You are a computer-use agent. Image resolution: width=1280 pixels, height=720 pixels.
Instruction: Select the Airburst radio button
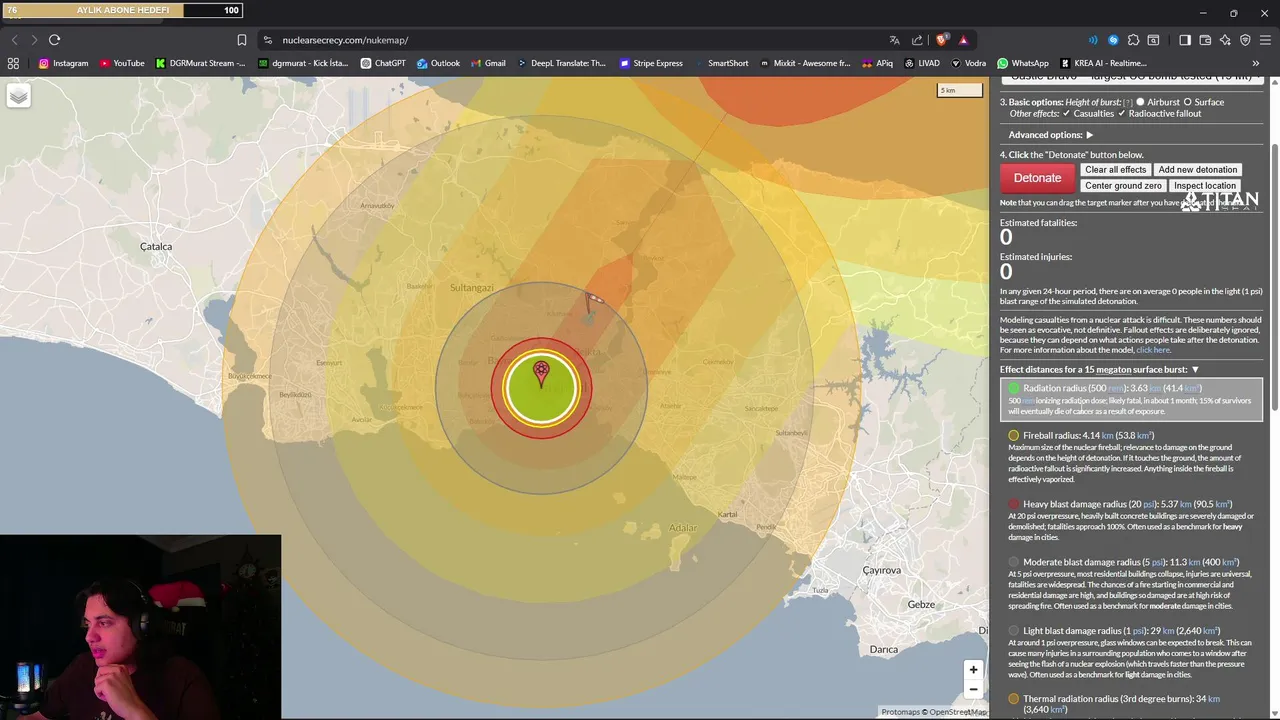[x=1140, y=102]
